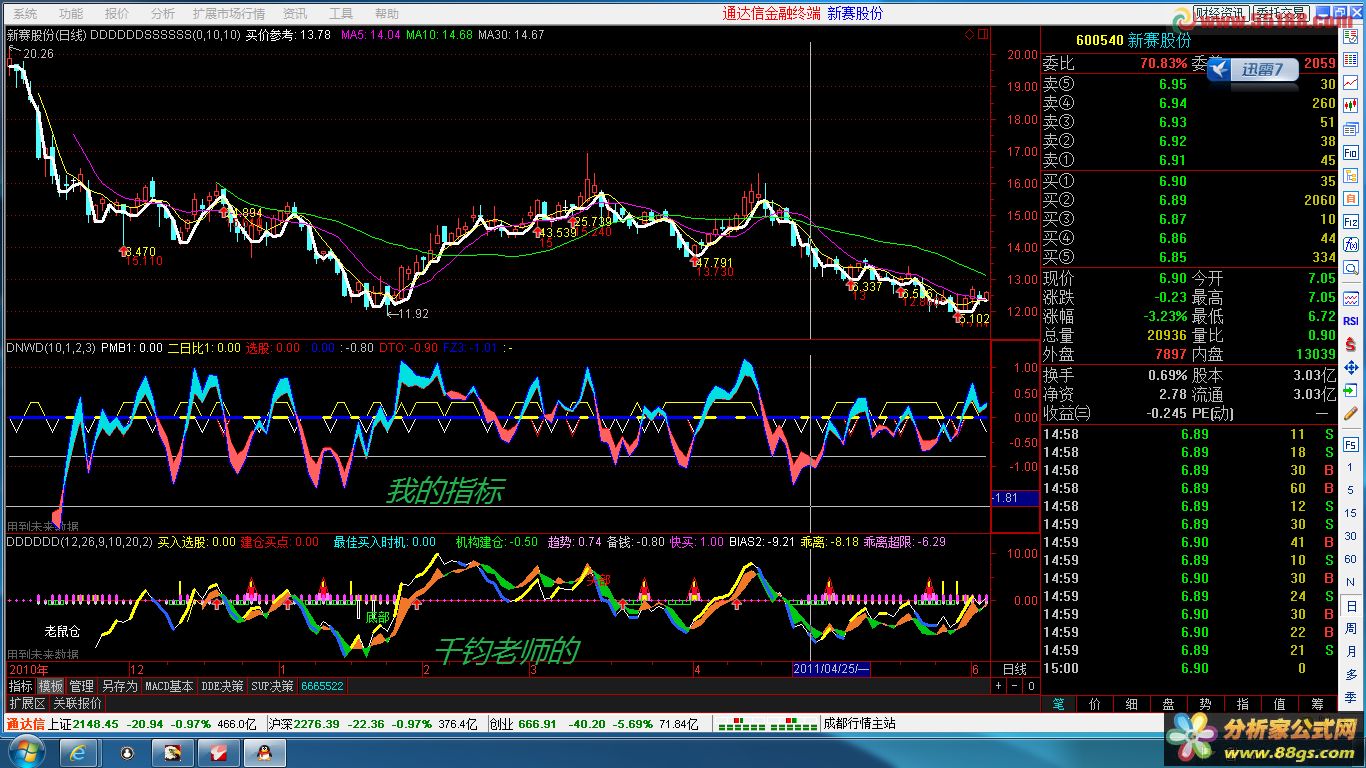The image size is (1366, 768).
Task: Switch to the 价 price tab
Action: (1095, 704)
